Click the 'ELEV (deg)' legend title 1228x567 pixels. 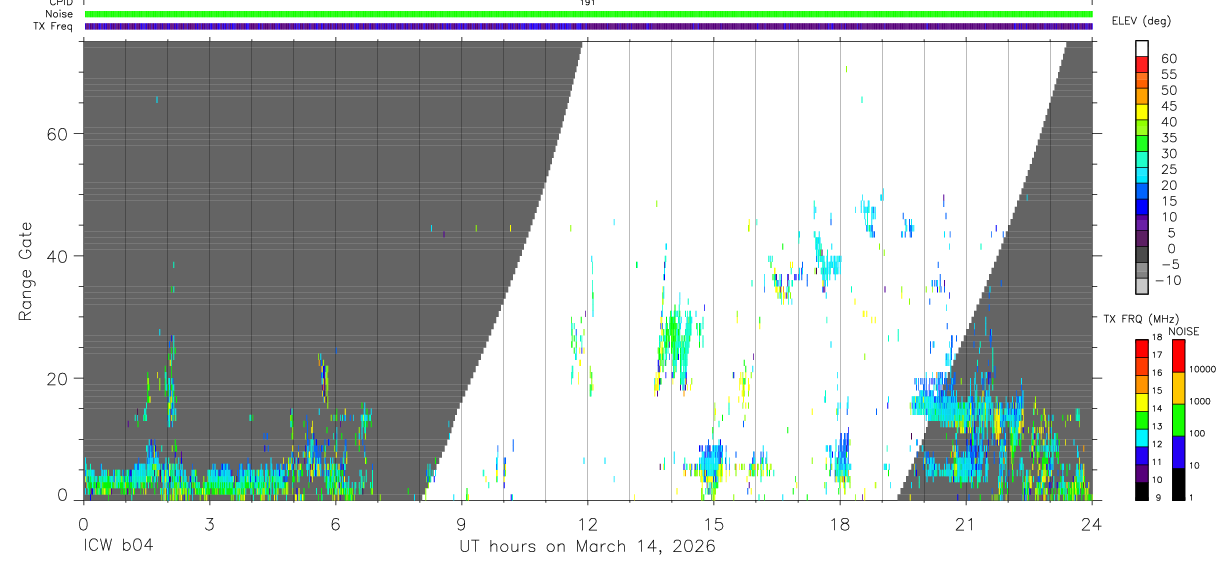1142,21
